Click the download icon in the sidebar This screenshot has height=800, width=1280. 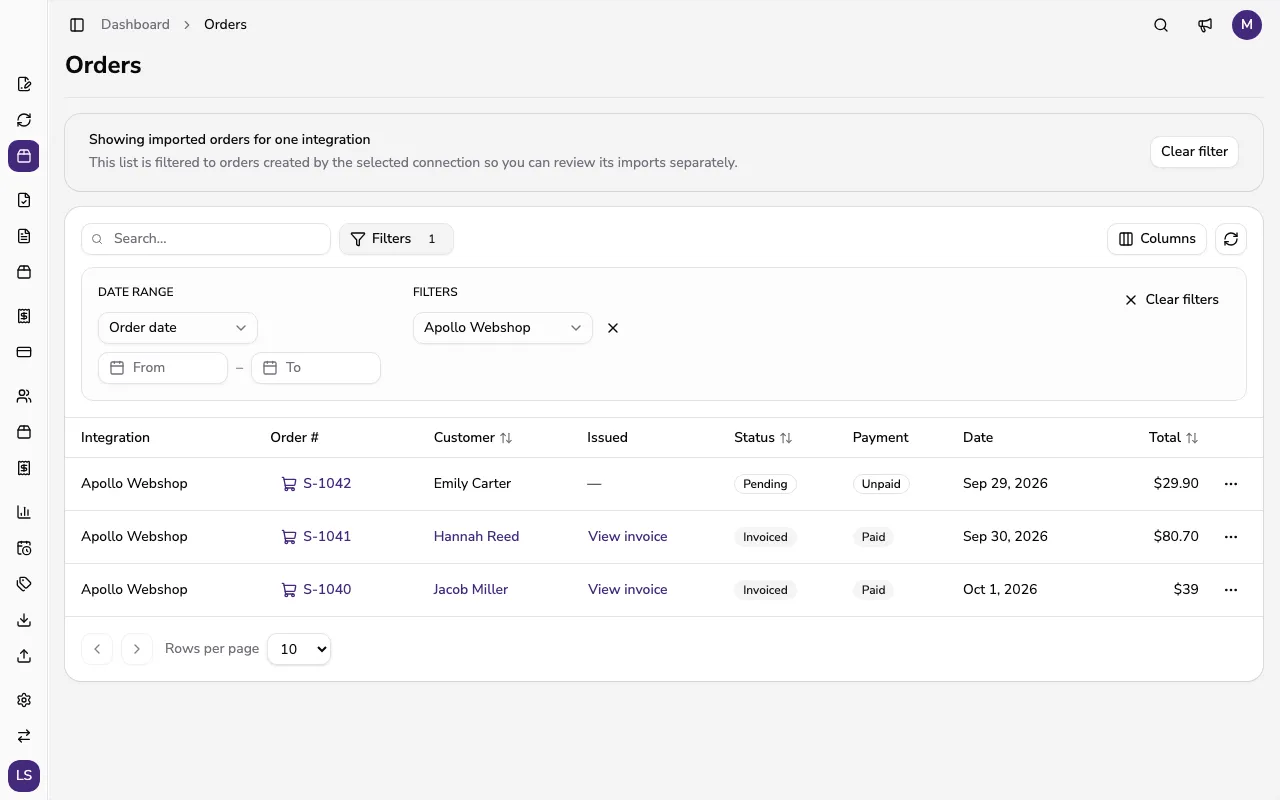pyautogui.click(x=24, y=620)
